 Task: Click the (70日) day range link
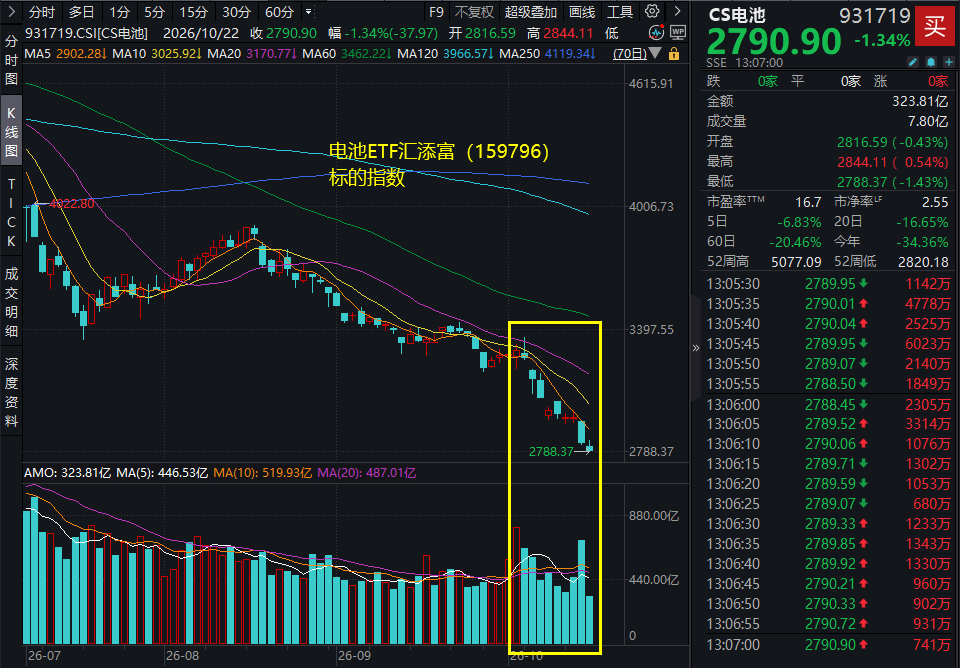(x=630, y=54)
